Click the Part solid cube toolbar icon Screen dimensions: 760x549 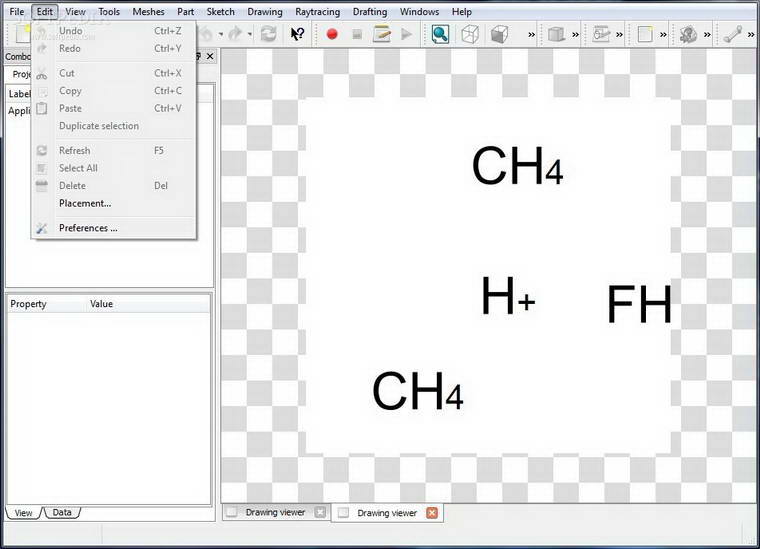tap(556, 34)
